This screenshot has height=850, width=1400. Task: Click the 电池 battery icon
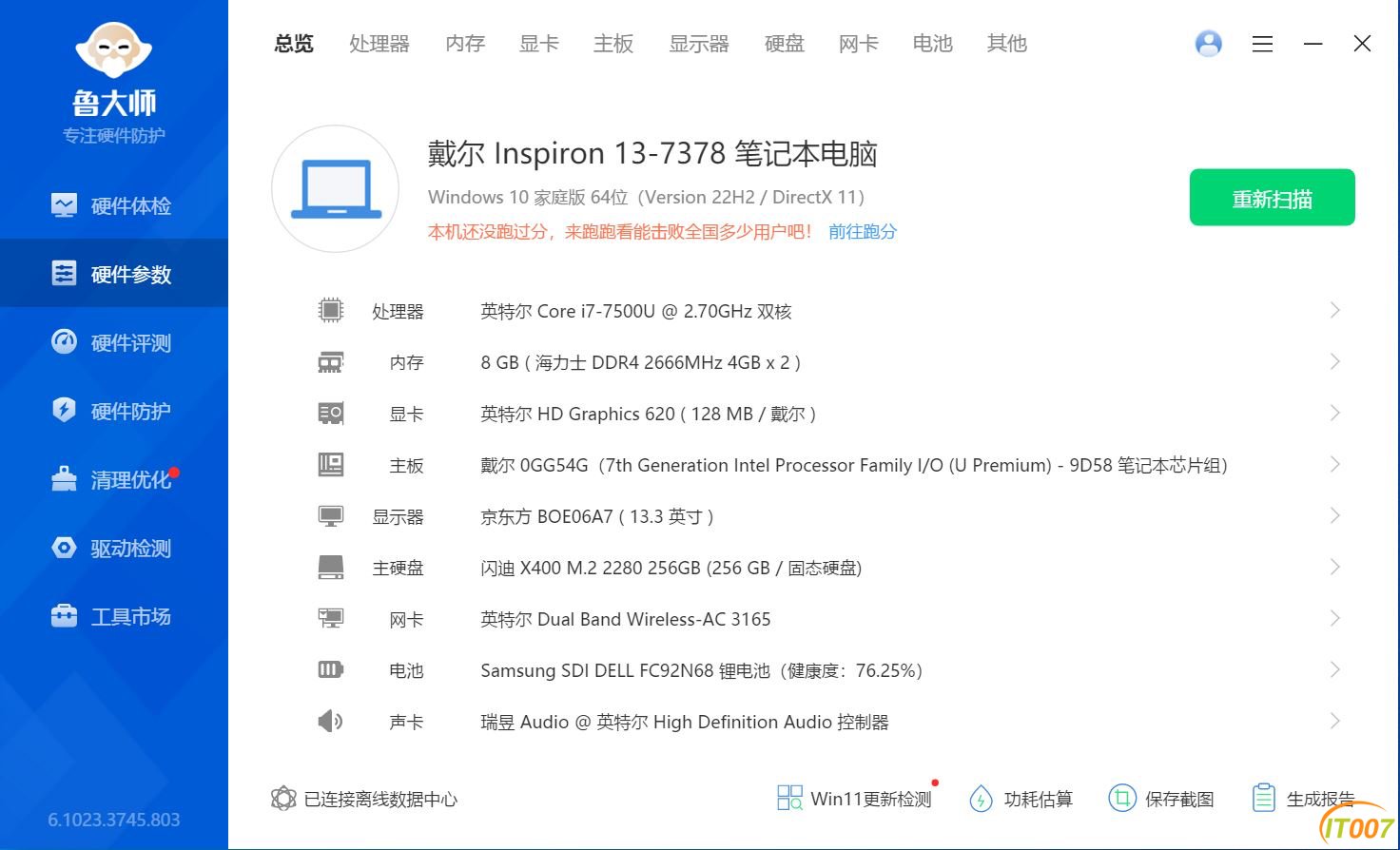[x=330, y=670]
